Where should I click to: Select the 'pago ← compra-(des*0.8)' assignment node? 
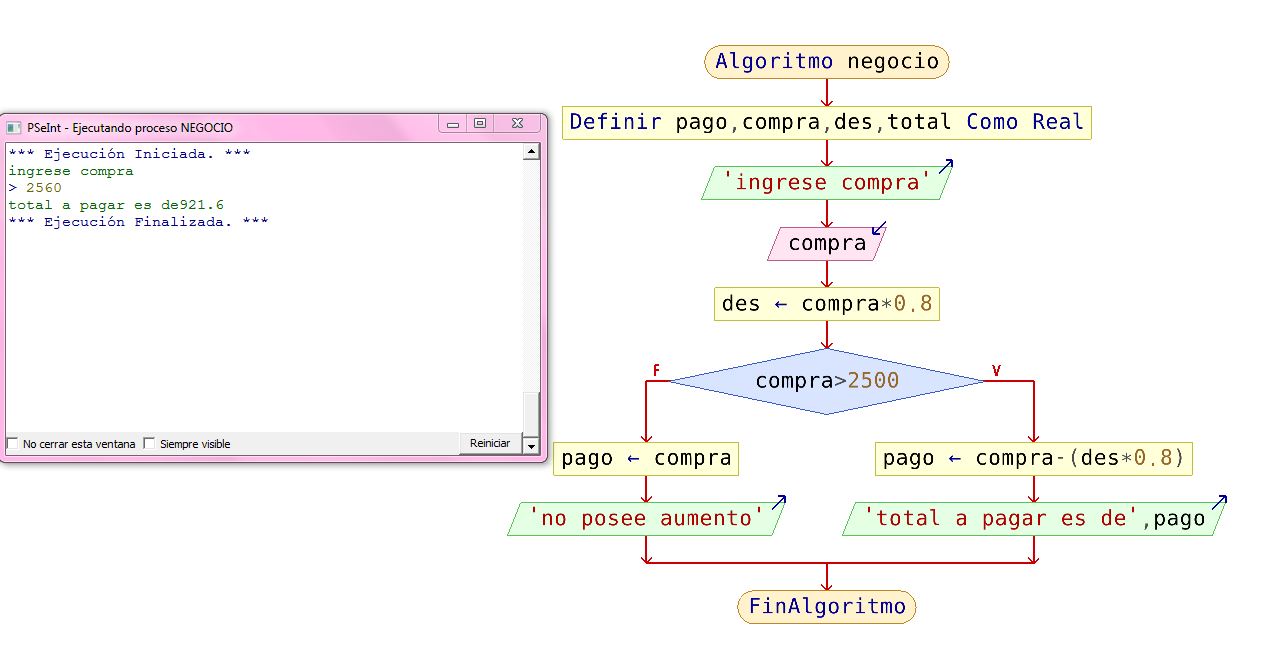click(1032, 458)
